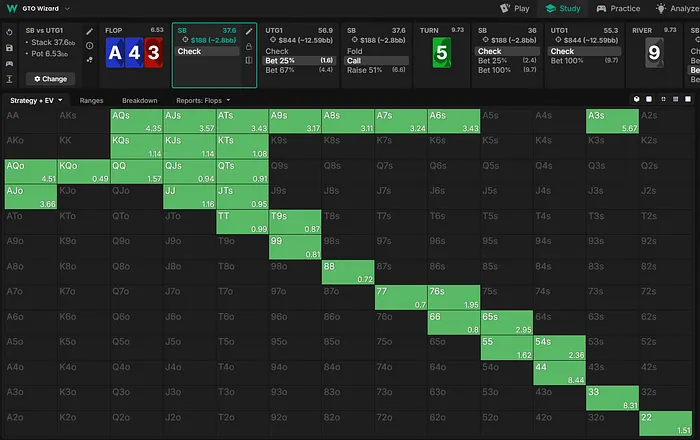Select Bet 25% (1.6) in UTG1 panel
The height and width of the screenshot is (440, 700).
point(299,60)
